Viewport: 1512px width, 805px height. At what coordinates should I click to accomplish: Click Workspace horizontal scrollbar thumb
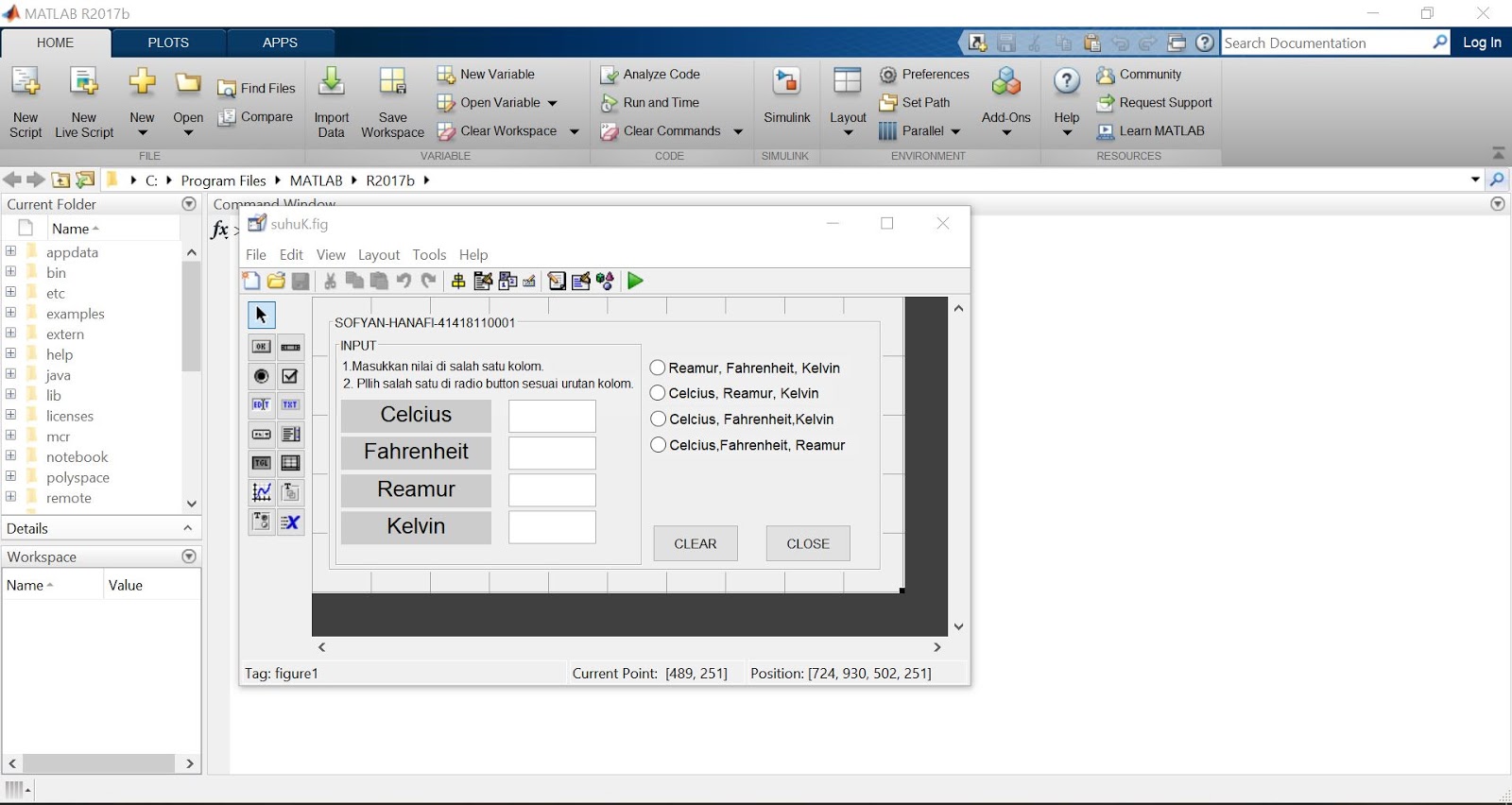99,763
